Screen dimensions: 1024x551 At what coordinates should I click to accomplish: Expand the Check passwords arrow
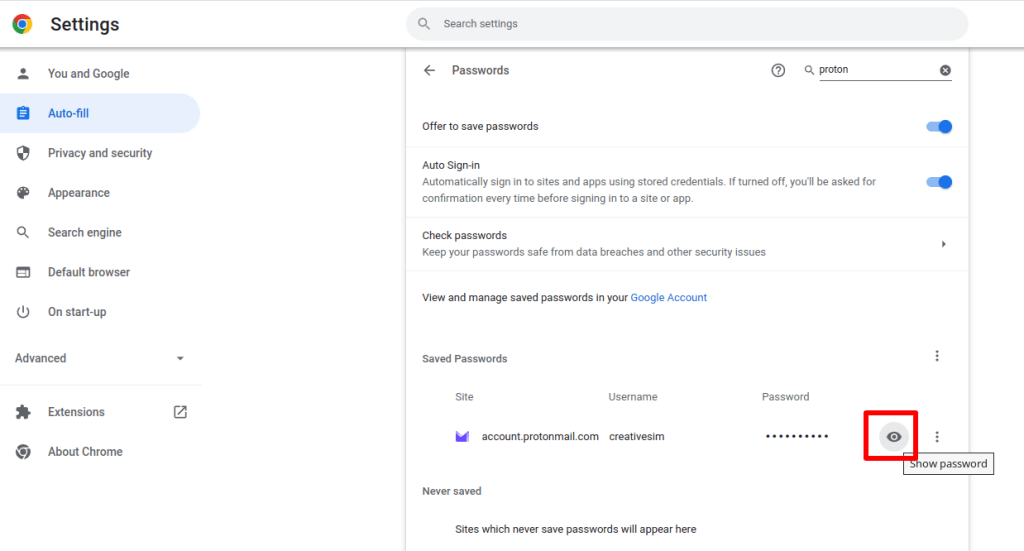[943, 244]
